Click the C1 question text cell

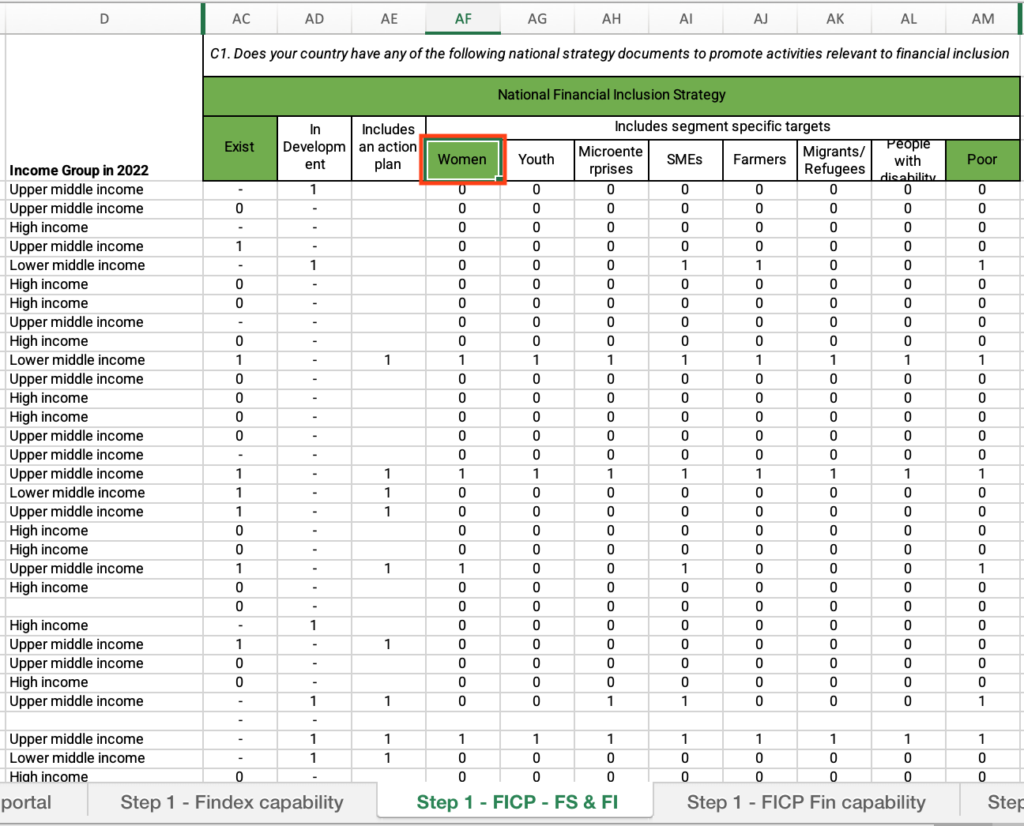pyautogui.click(x=610, y=54)
